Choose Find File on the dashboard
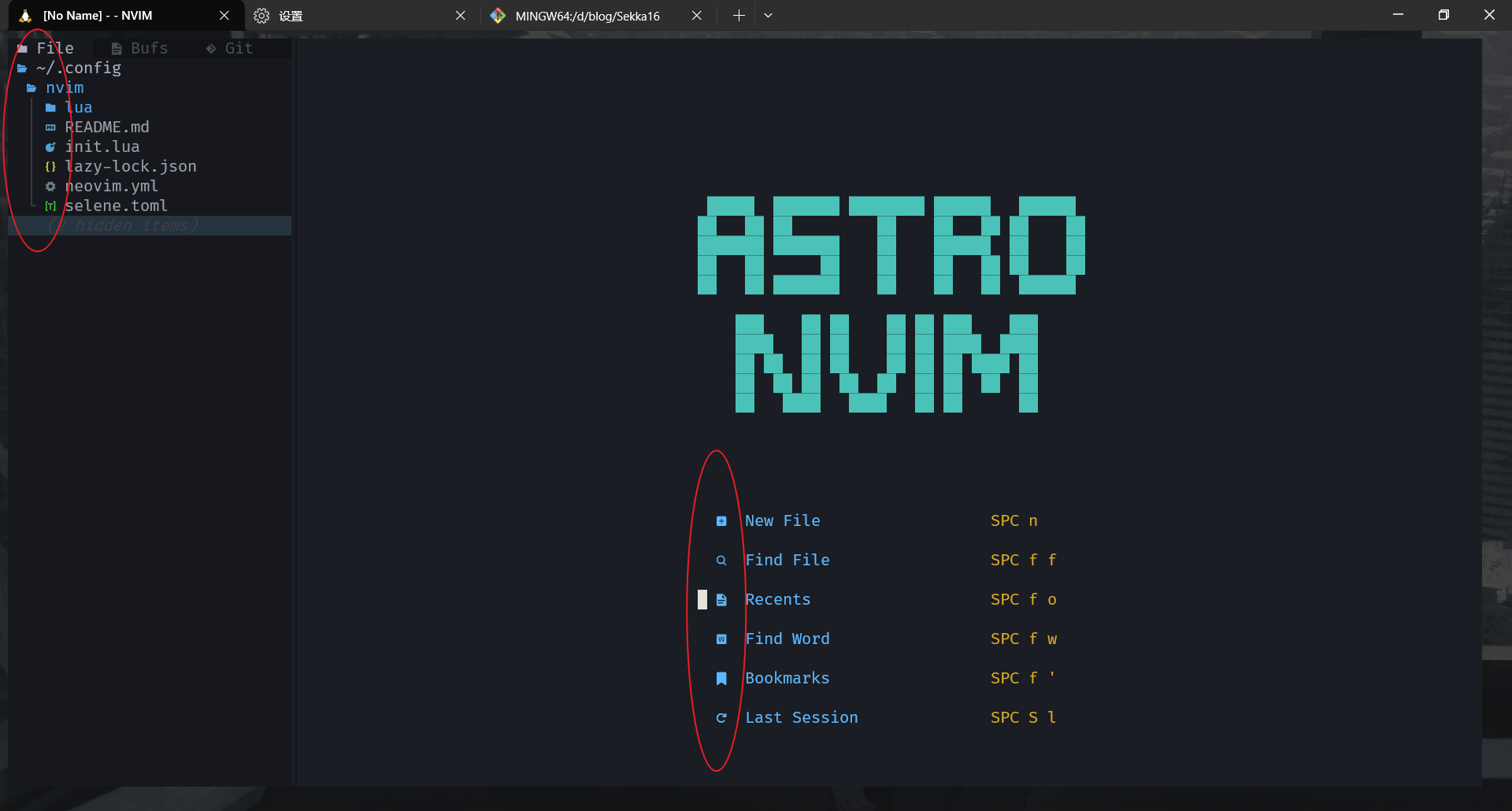This screenshot has width=1512, height=811. point(787,561)
